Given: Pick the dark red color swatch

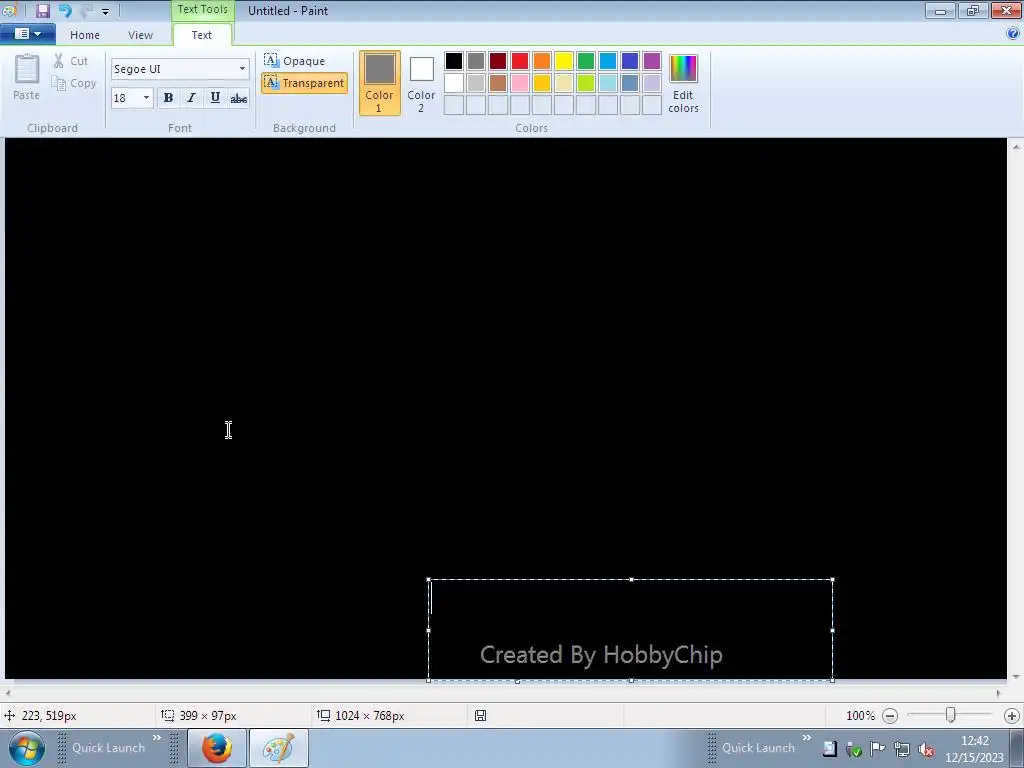Looking at the screenshot, I should coord(498,61).
